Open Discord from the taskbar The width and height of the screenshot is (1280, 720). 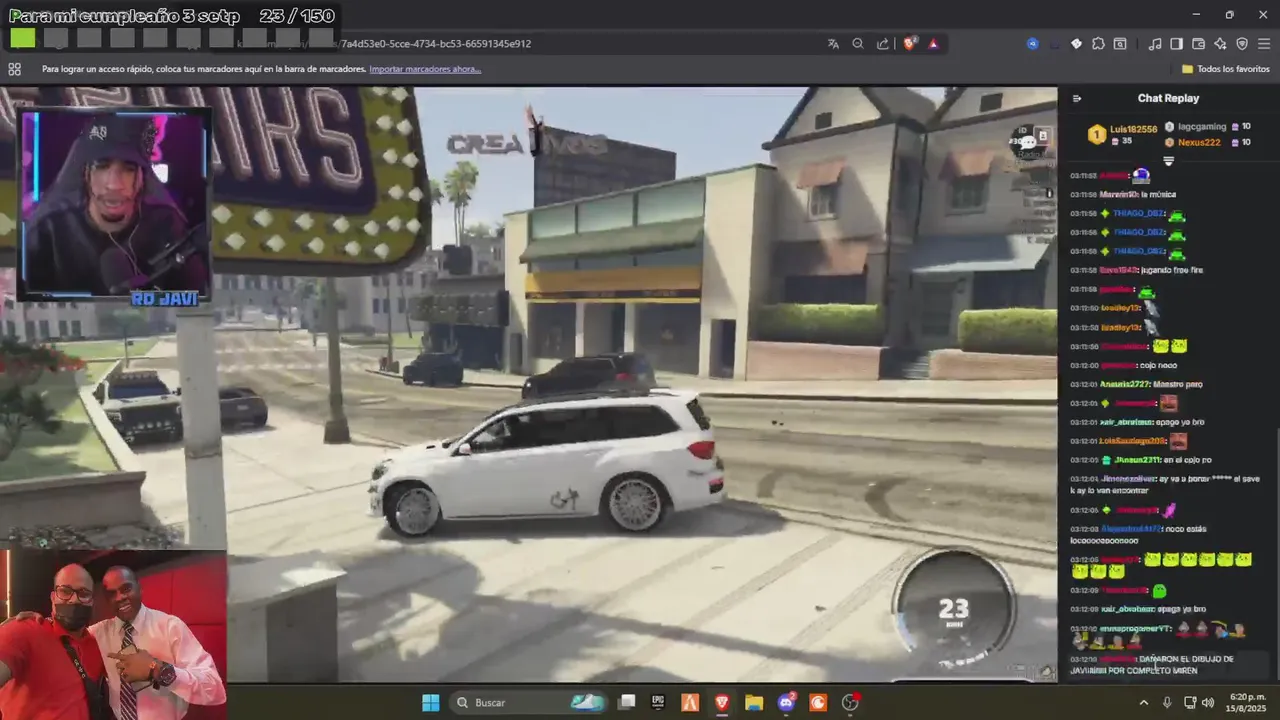click(786, 702)
